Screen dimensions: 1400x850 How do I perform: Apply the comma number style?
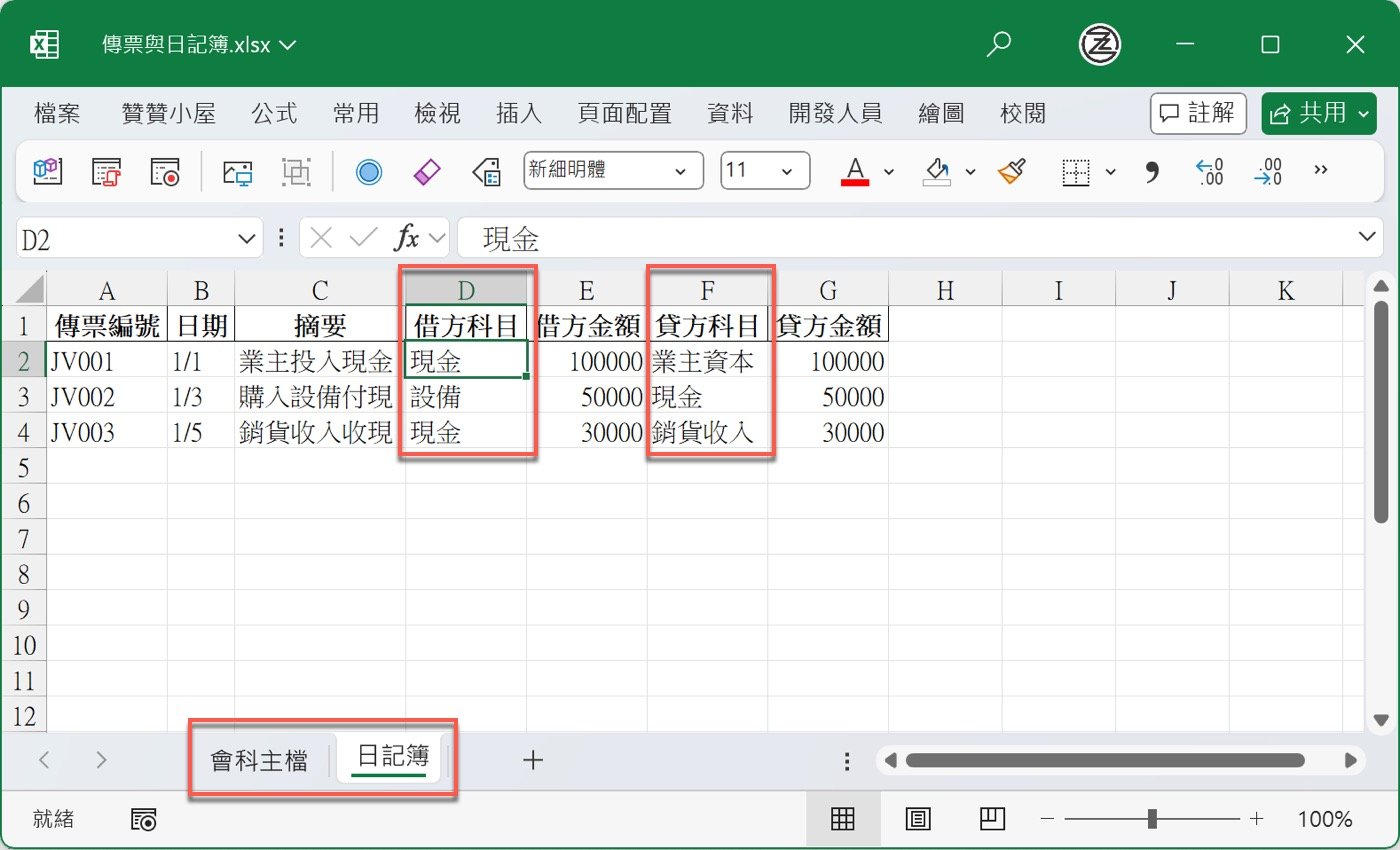pos(1151,171)
